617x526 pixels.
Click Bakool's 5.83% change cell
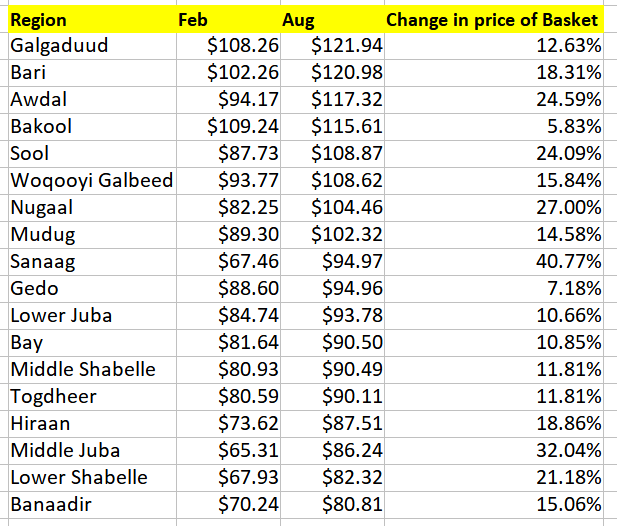pyautogui.click(x=494, y=127)
